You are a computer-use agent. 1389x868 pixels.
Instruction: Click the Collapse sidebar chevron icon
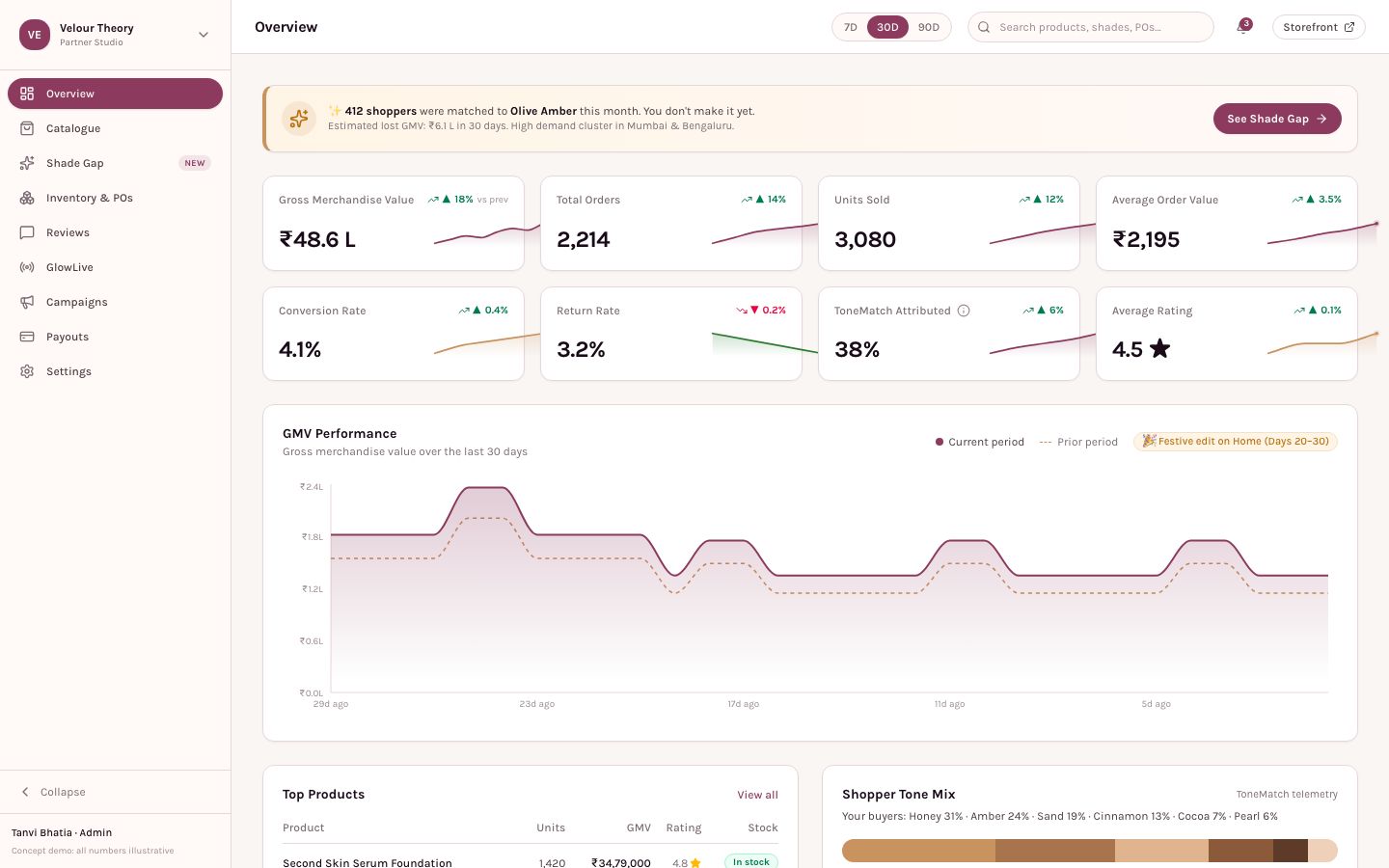(25, 792)
